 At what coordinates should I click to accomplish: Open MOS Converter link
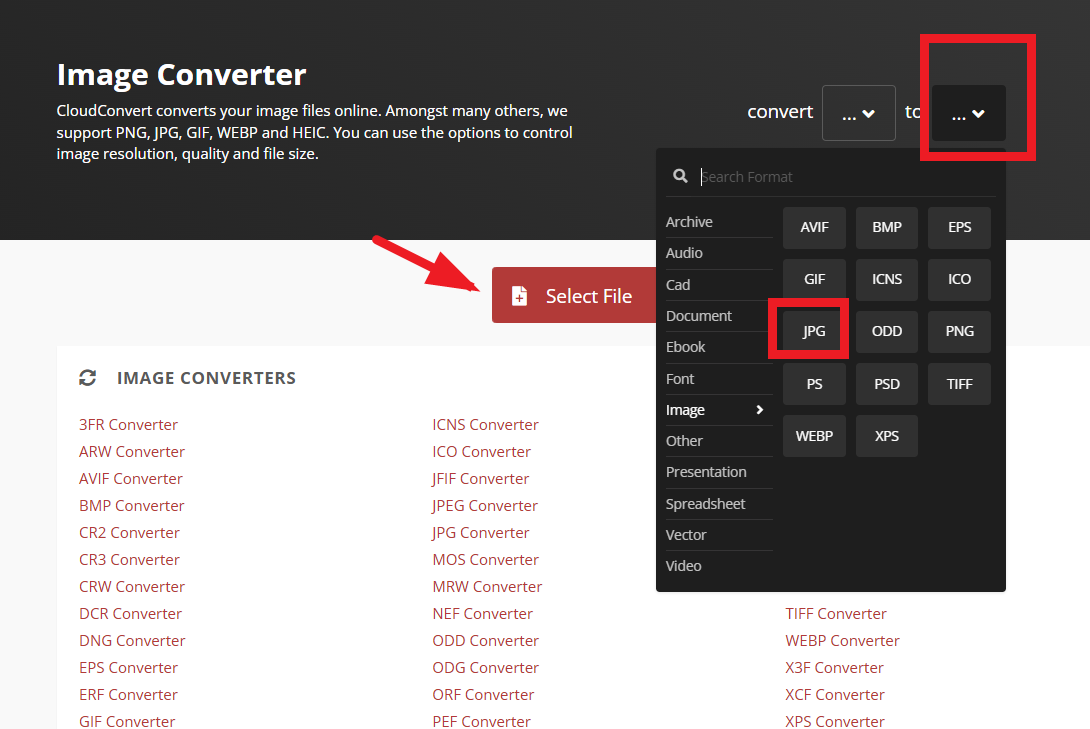(x=485, y=560)
